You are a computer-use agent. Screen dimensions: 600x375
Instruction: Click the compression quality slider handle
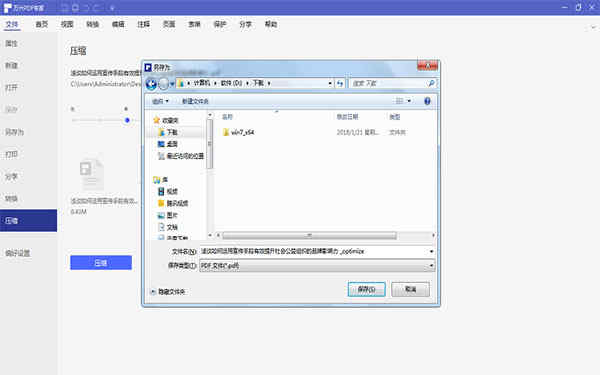(127, 120)
